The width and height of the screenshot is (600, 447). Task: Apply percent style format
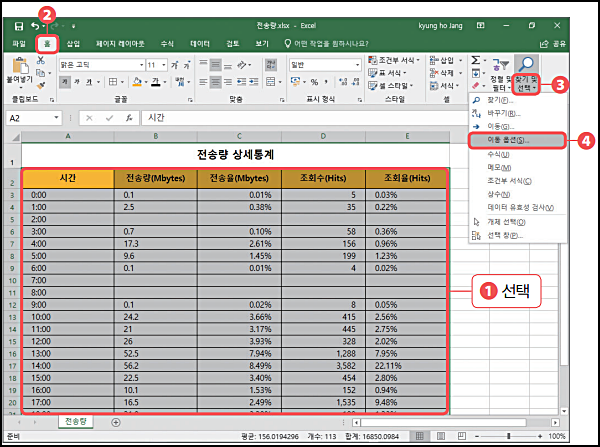(315, 82)
